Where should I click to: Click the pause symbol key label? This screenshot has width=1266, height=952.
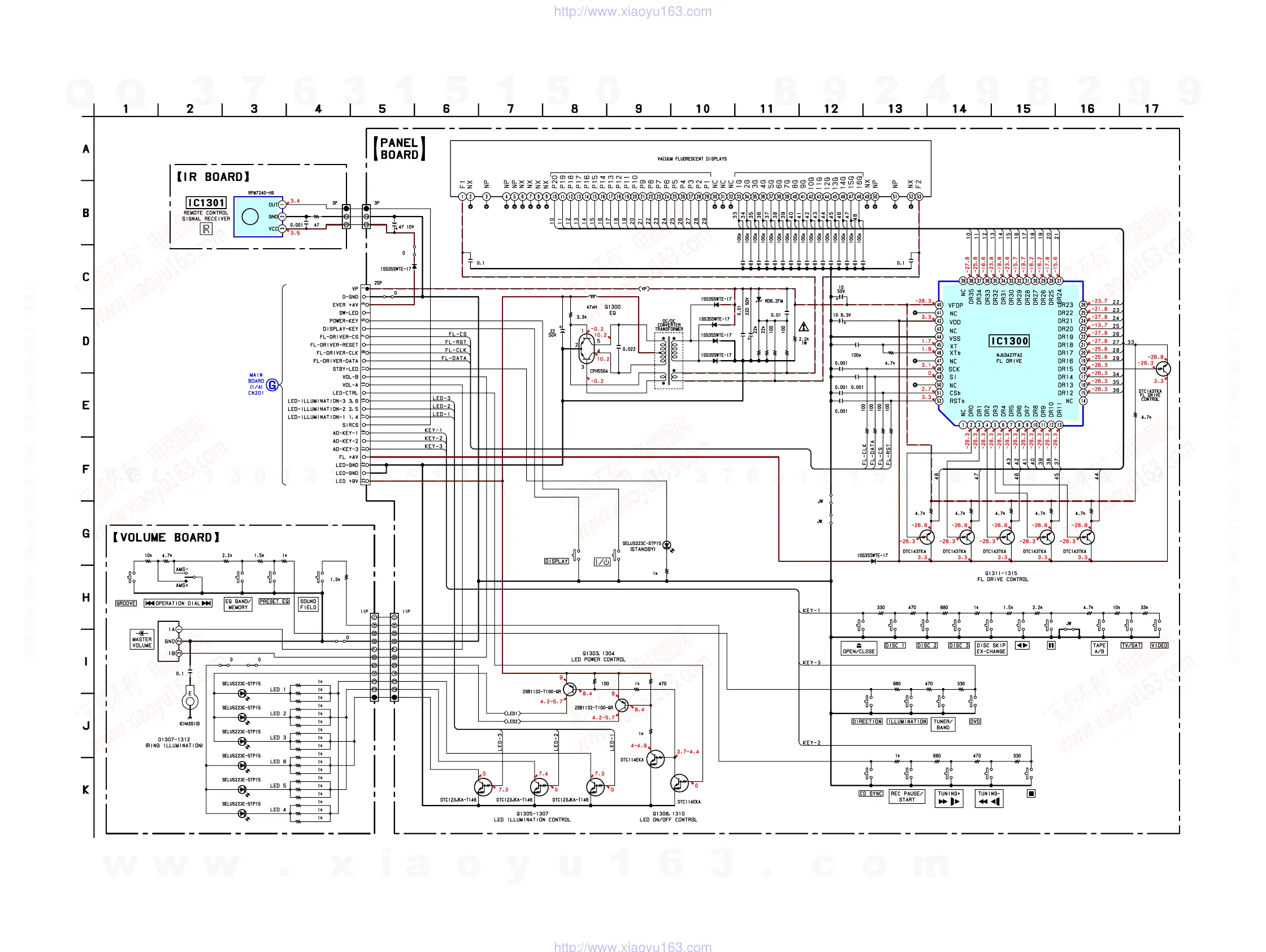[1051, 645]
